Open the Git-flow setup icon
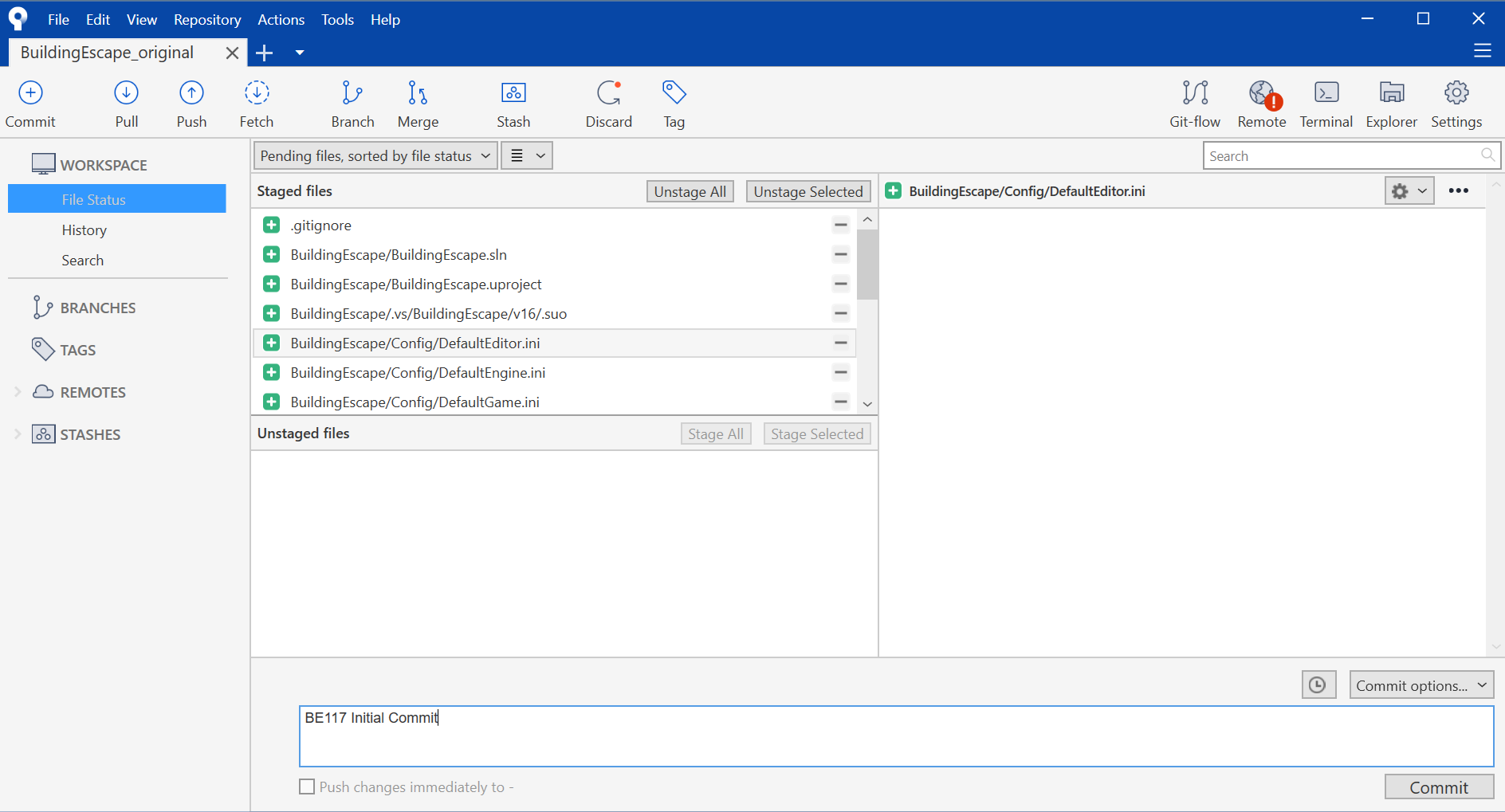The image size is (1505, 812). (x=1195, y=102)
